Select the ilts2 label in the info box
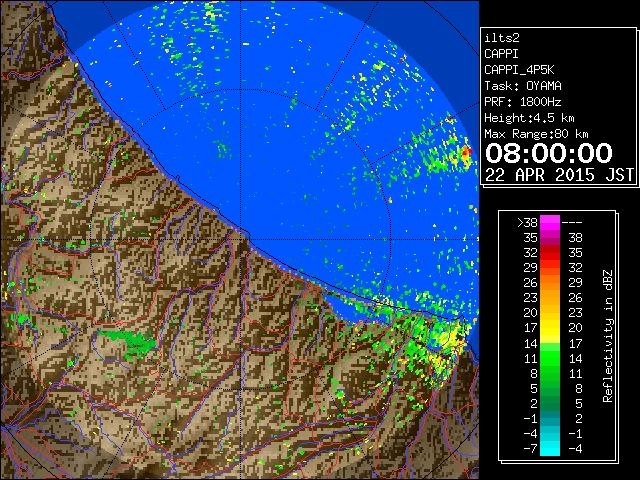Screen dimensions: 640x480 (502, 38)
